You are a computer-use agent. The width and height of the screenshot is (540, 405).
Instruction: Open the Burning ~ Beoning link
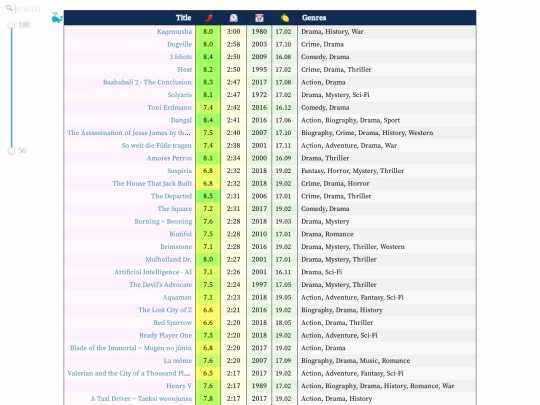tap(163, 221)
